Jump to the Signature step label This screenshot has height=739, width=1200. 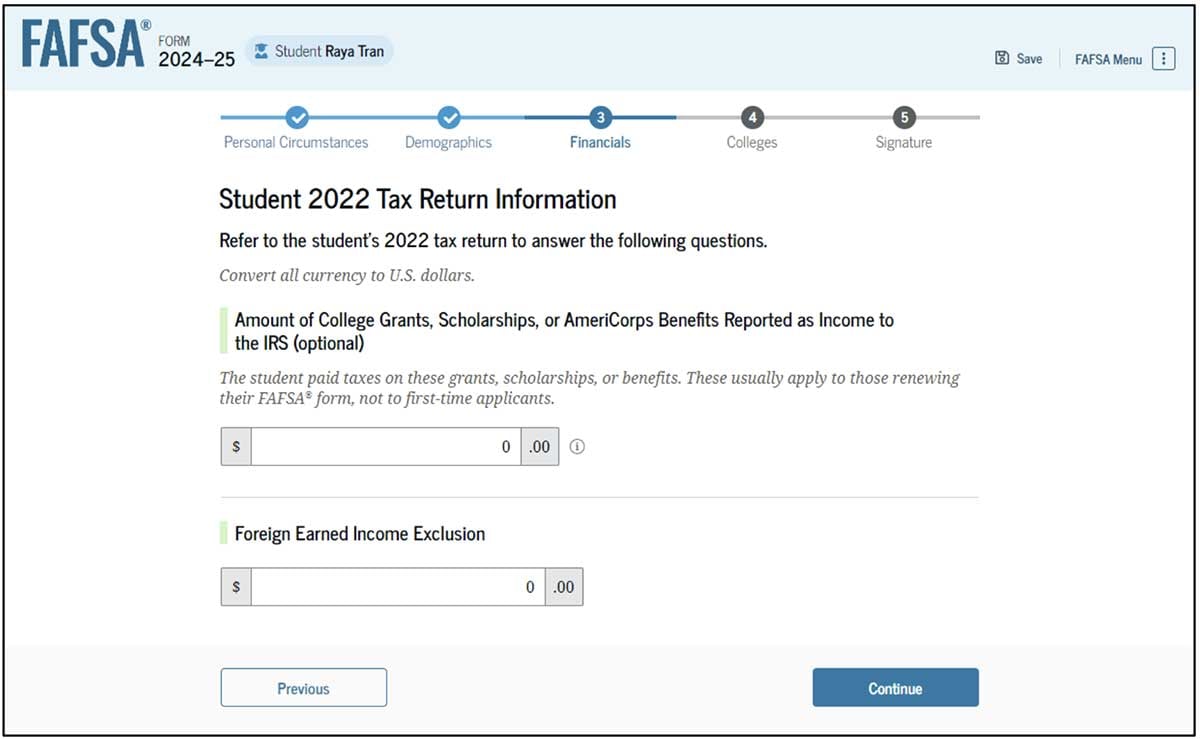(904, 142)
